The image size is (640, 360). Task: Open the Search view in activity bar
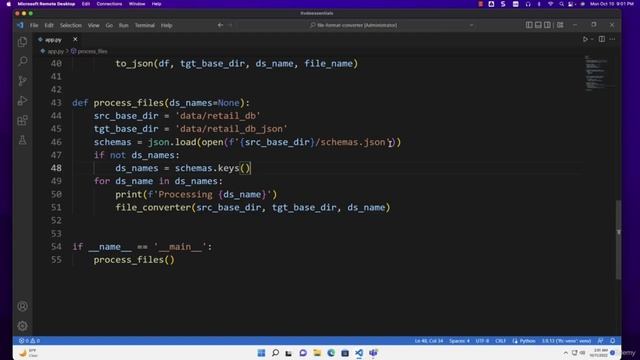(x=22, y=61)
